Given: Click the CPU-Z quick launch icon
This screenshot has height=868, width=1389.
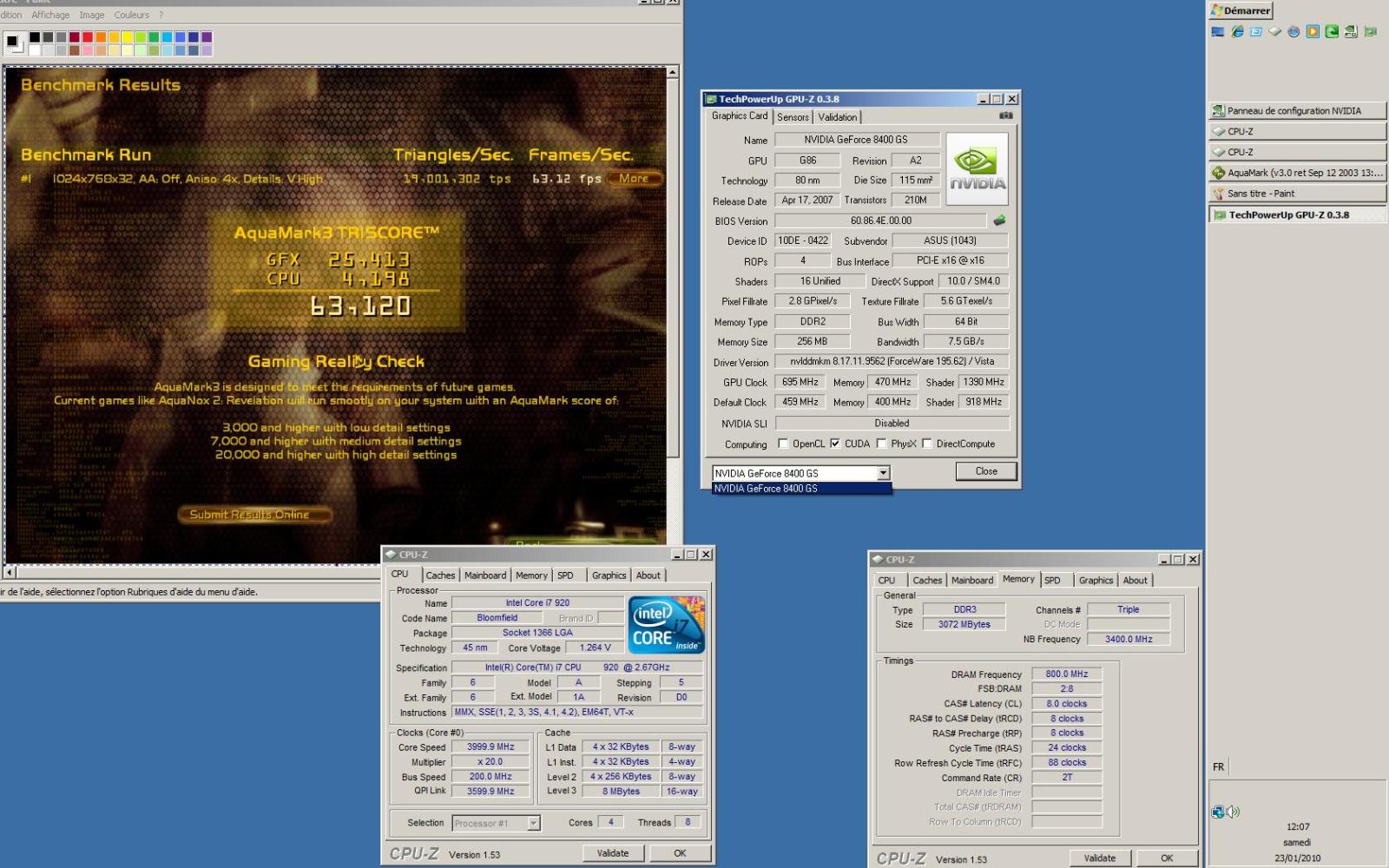Looking at the screenshot, I should point(1274,32).
